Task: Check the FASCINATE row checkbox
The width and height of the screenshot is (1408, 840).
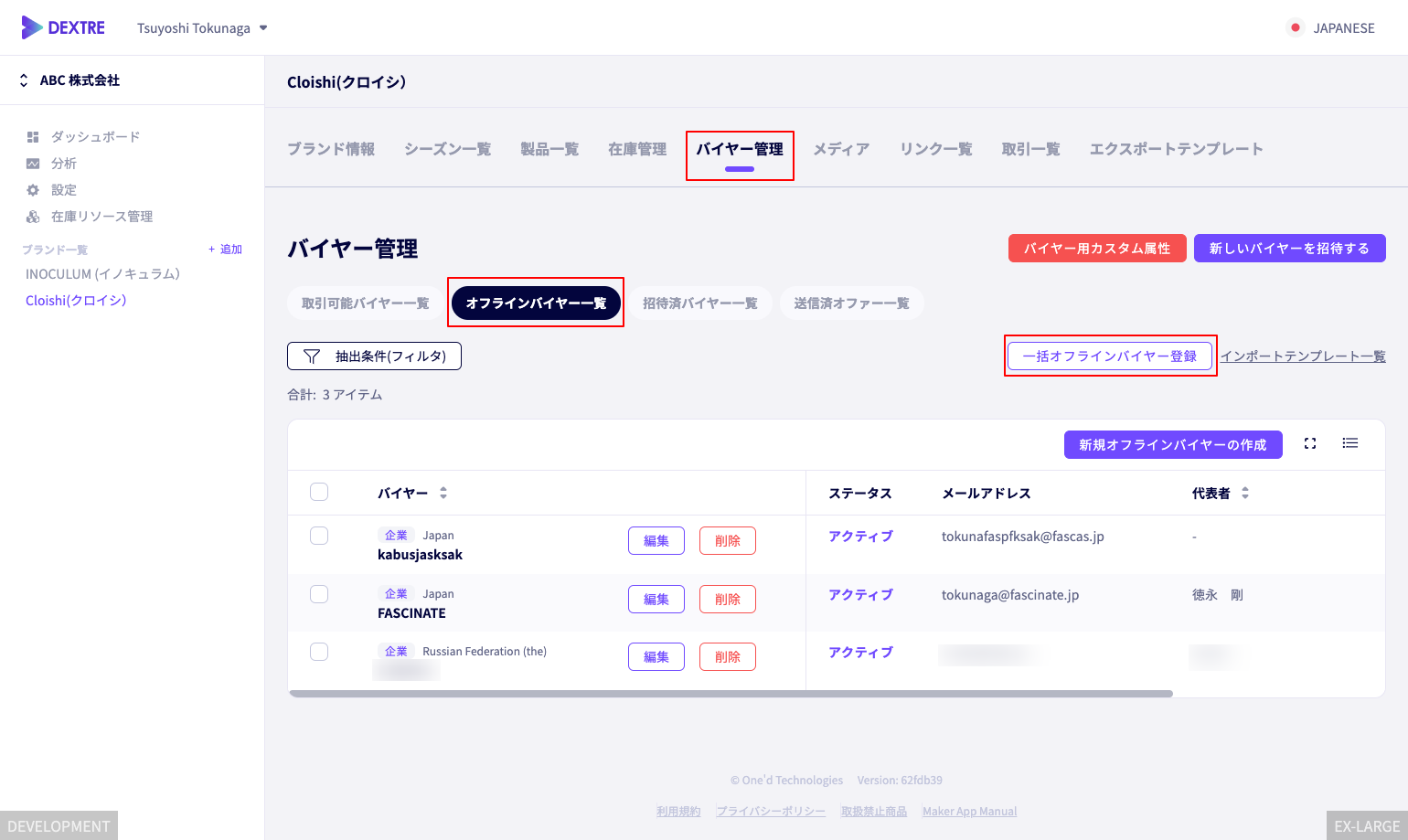Action: (x=319, y=594)
